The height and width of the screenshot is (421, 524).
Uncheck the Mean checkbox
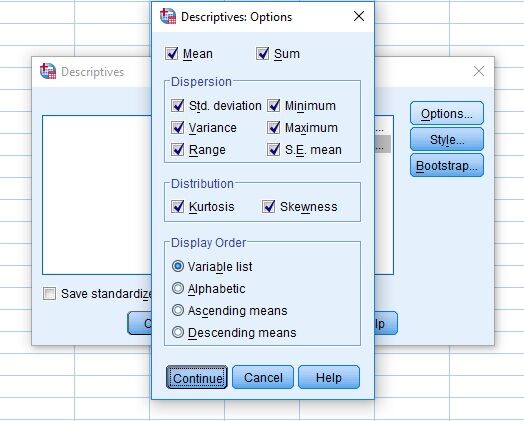pyautogui.click(x=172, y=53)
